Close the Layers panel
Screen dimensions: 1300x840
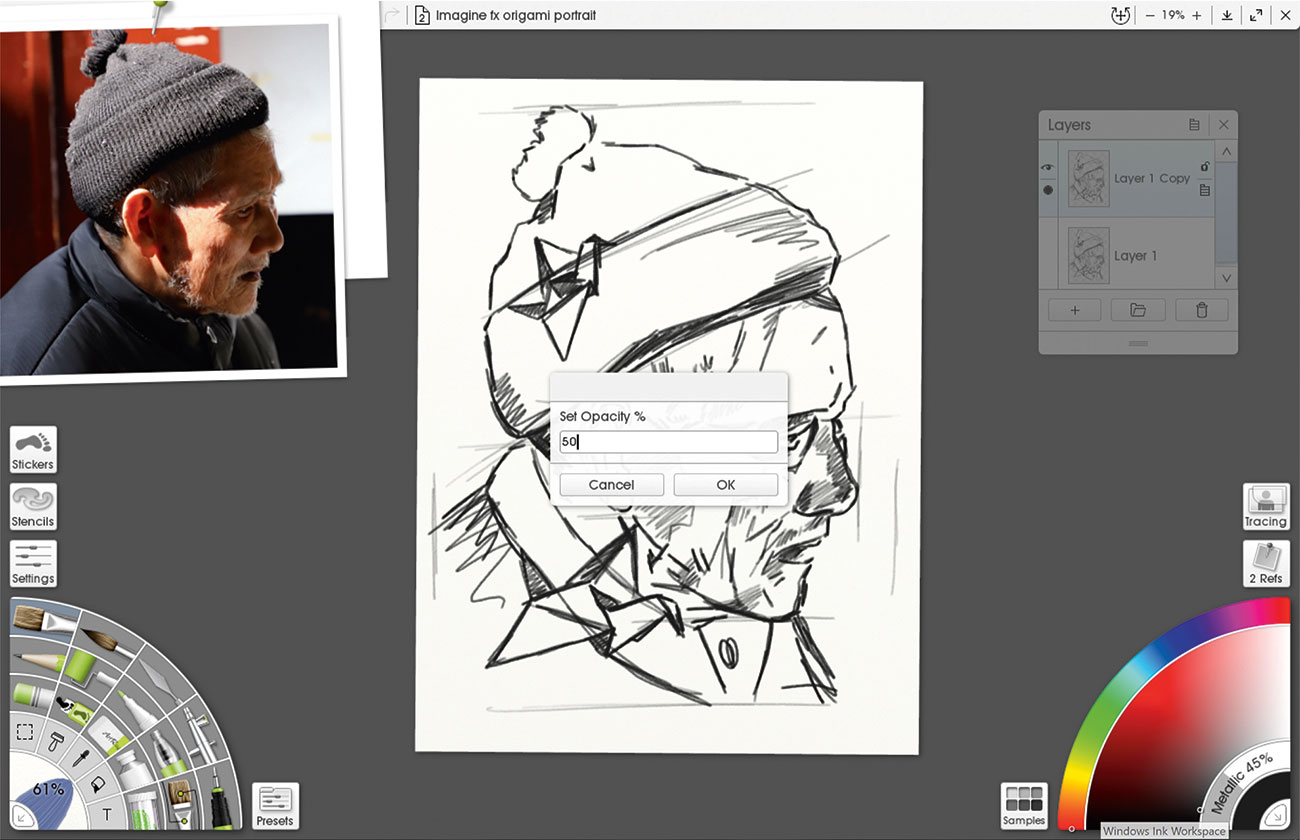1224,125
